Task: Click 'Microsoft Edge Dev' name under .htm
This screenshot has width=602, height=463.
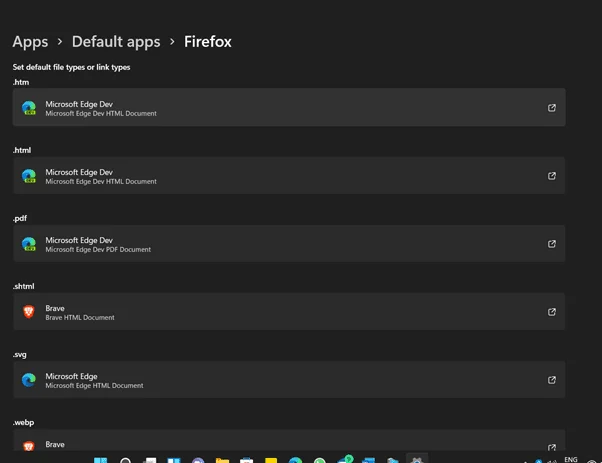Action: 79,104
